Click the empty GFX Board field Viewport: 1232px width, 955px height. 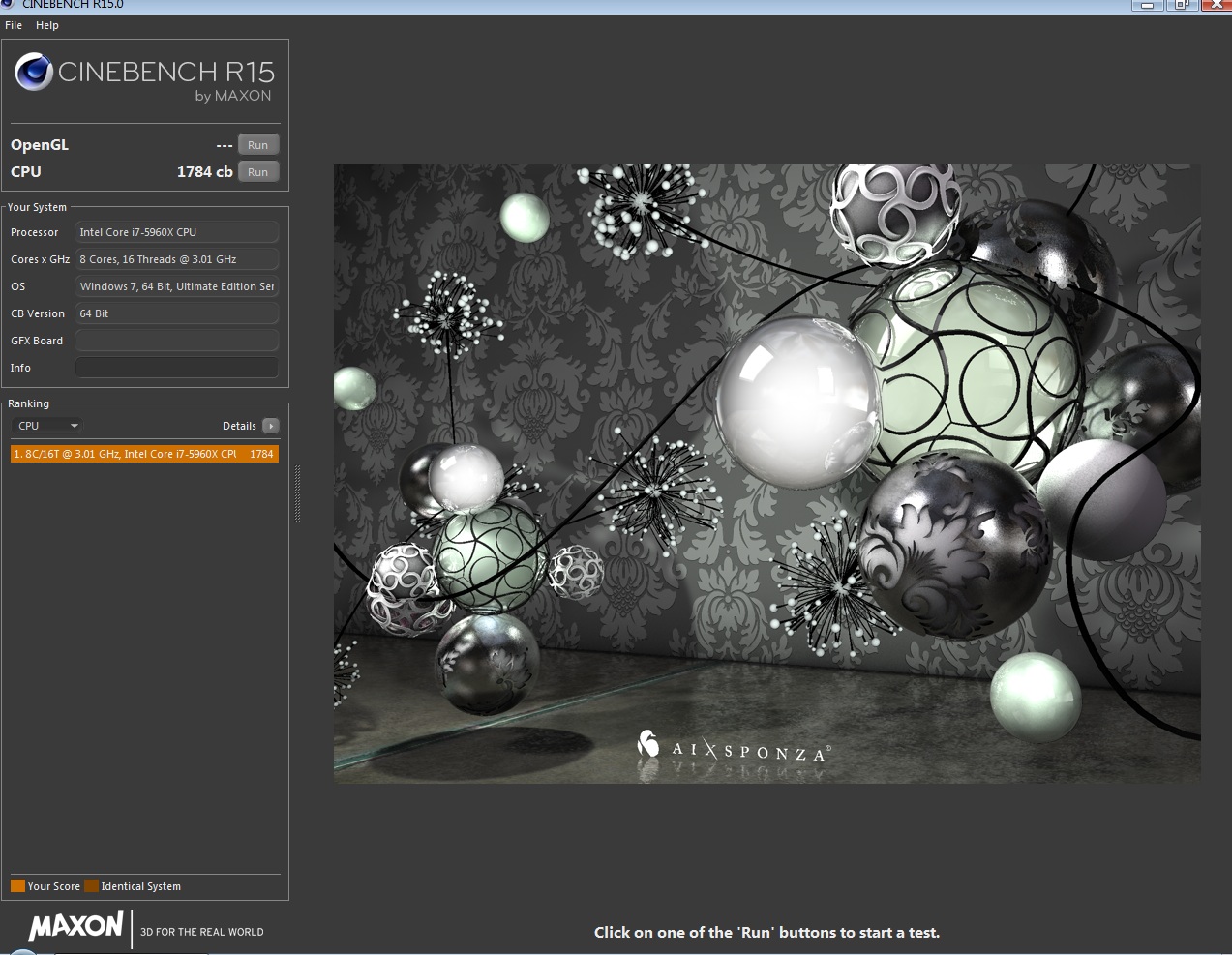[177, 341]
